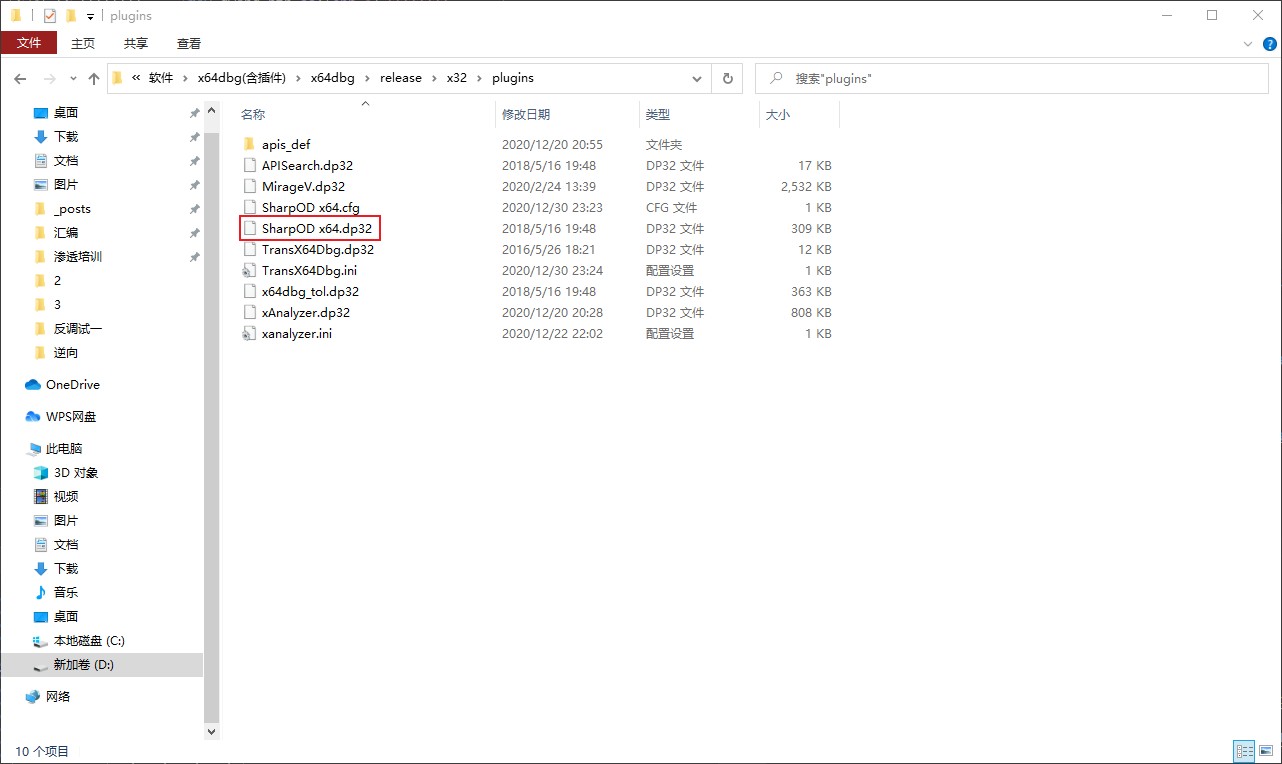Open the 查看 ribbon tab

coord(189,43)
